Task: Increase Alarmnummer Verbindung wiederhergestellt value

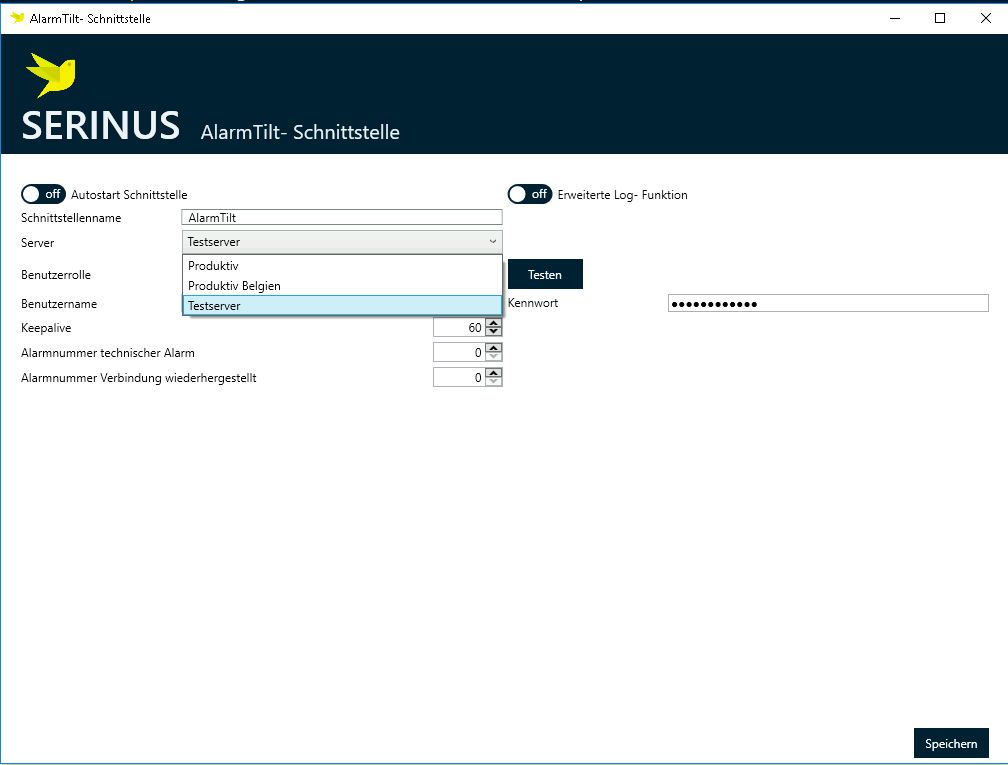Action: point(493,373)
